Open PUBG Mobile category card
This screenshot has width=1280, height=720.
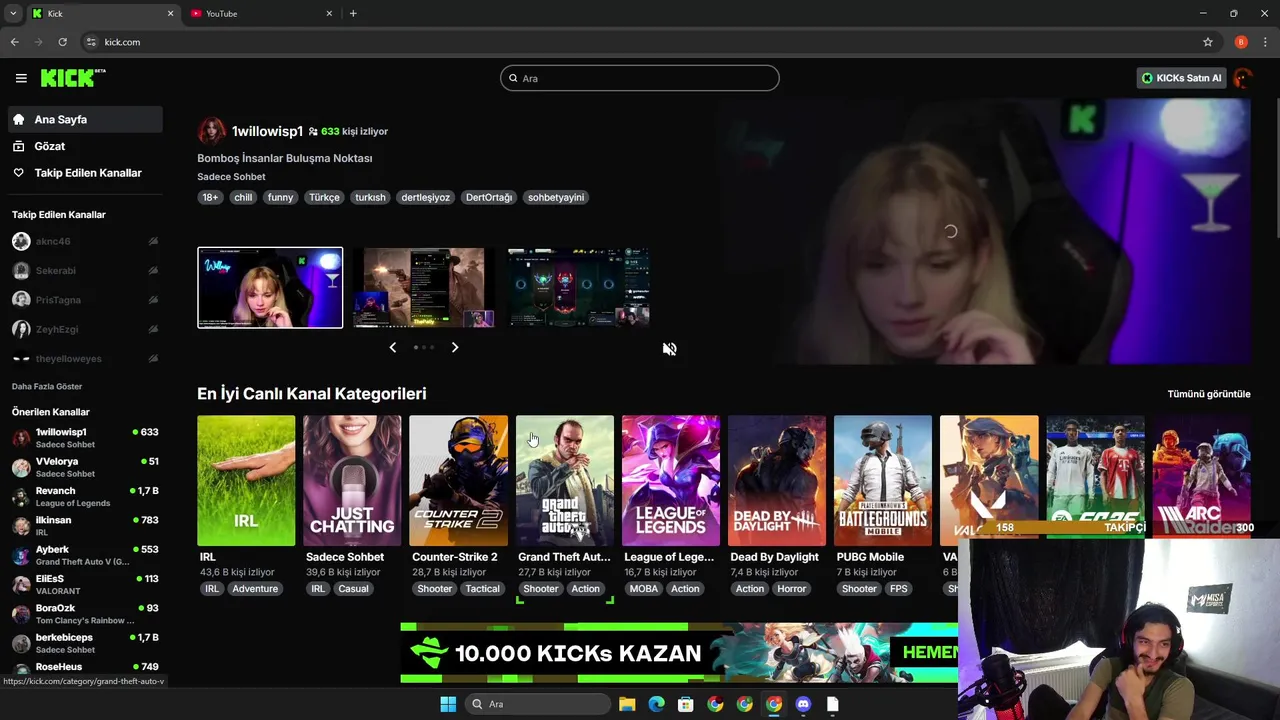point(883,481)
